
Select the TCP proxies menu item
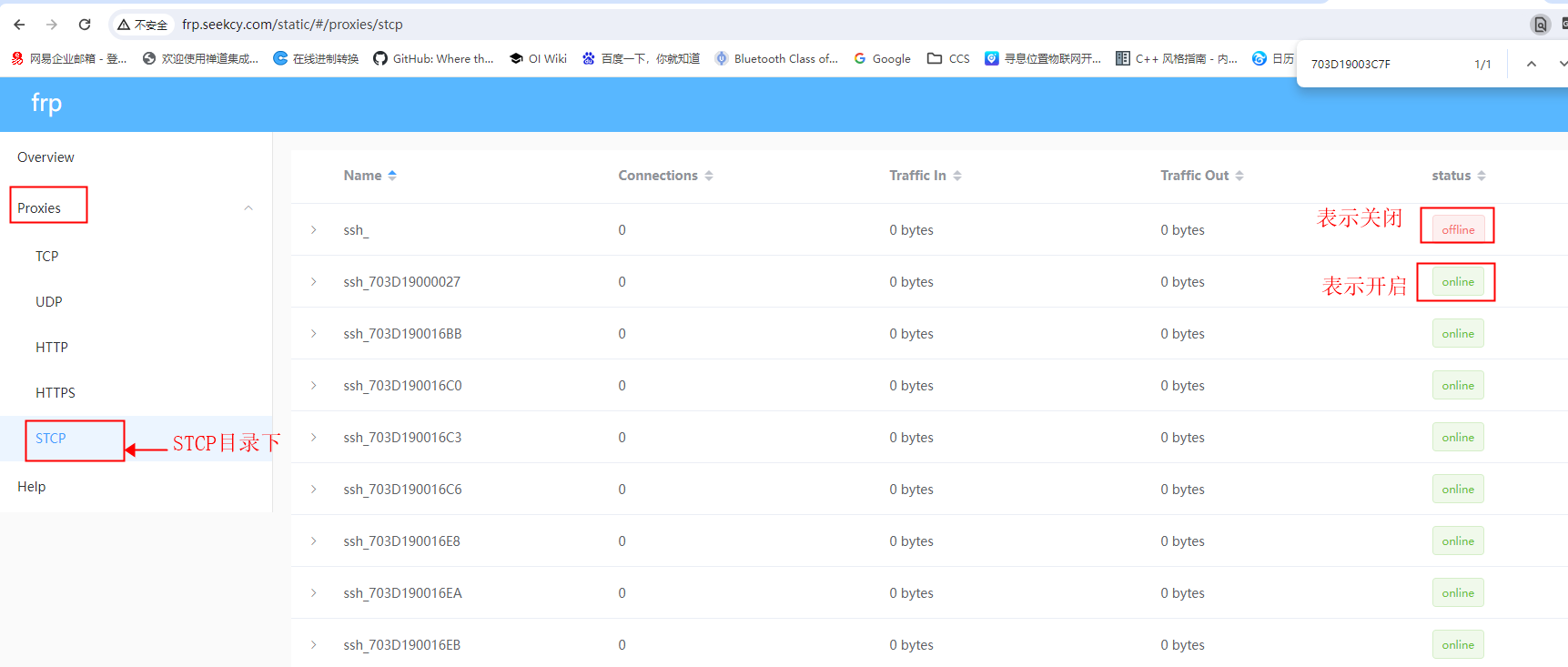(137, 257)
